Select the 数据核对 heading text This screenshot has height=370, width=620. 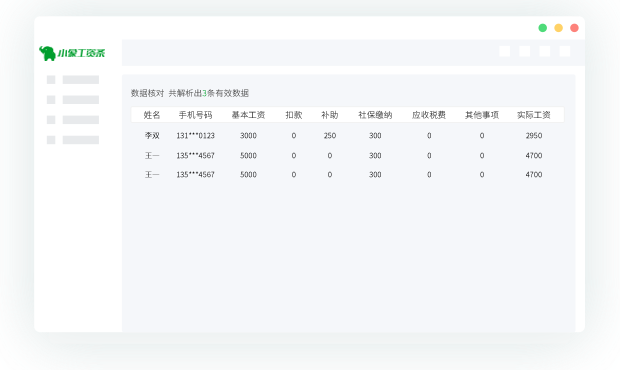147,93
